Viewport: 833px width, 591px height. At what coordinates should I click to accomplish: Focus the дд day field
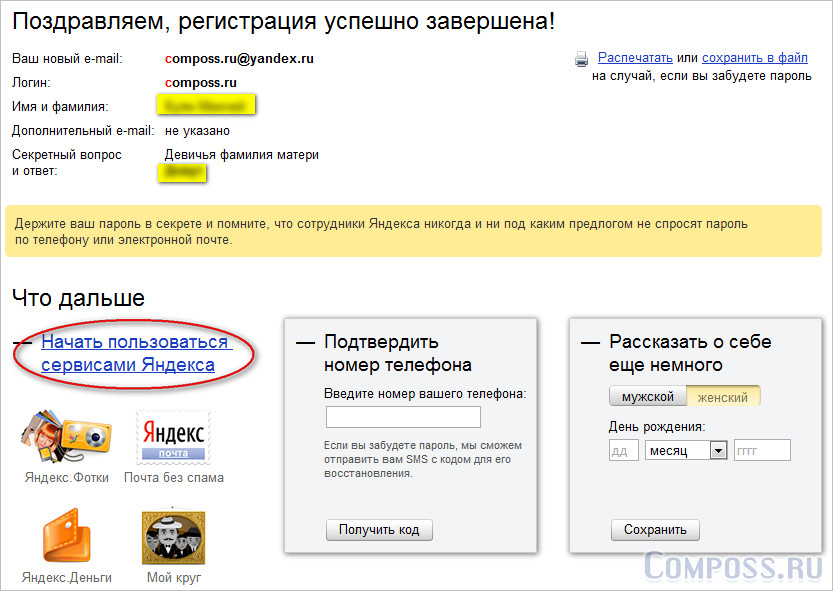coord(624,451)
